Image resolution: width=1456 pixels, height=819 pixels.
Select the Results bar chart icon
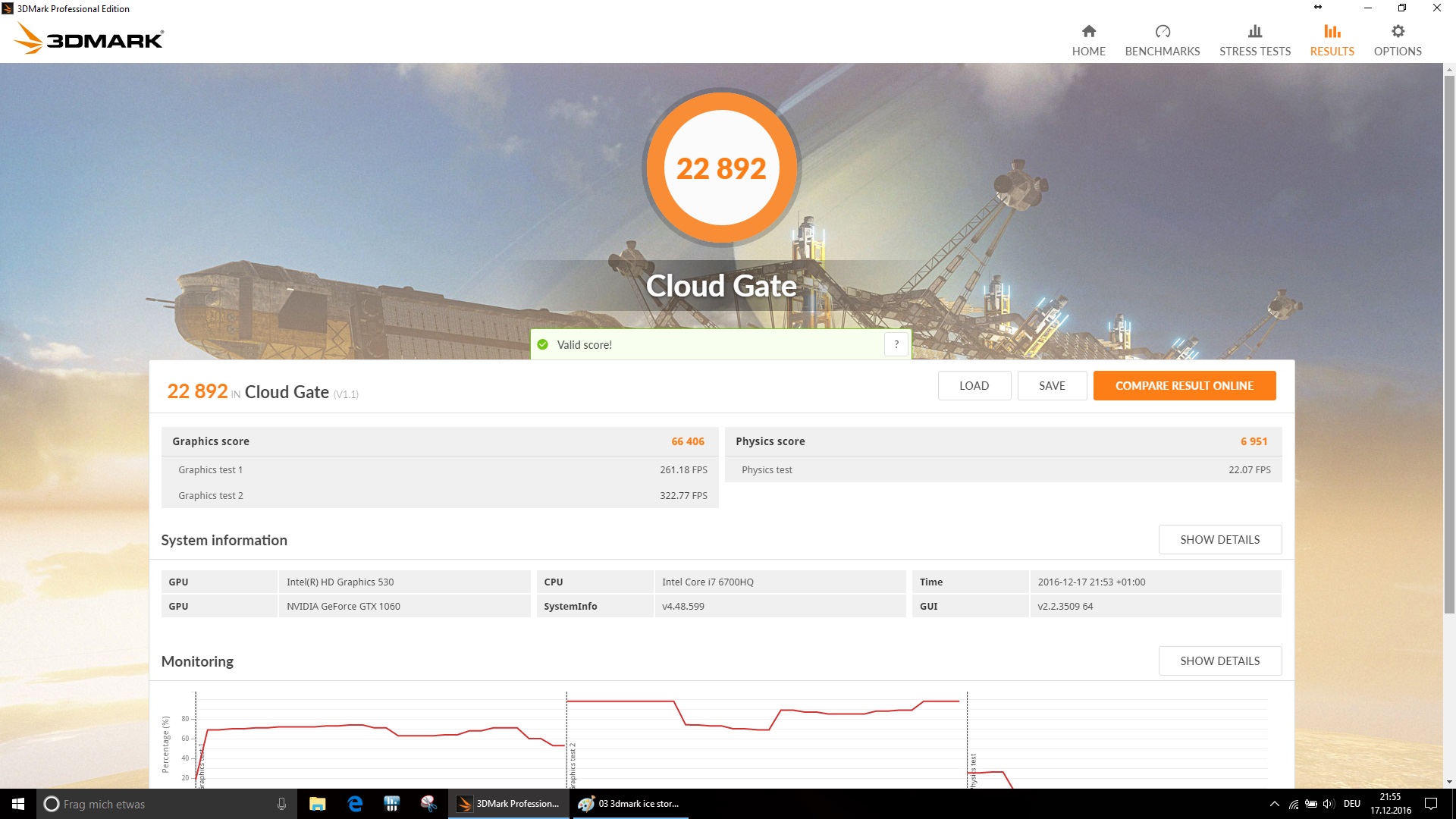pyautogui.click(x=1332, y=32)
